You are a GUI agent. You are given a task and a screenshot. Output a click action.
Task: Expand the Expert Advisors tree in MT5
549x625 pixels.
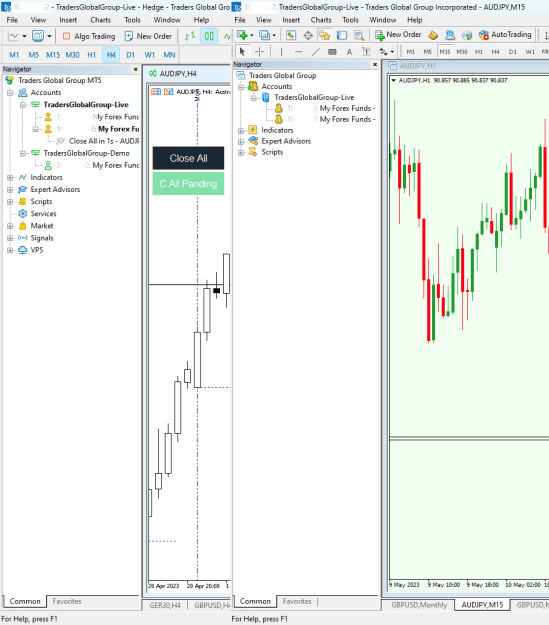(x=10, y=190)
